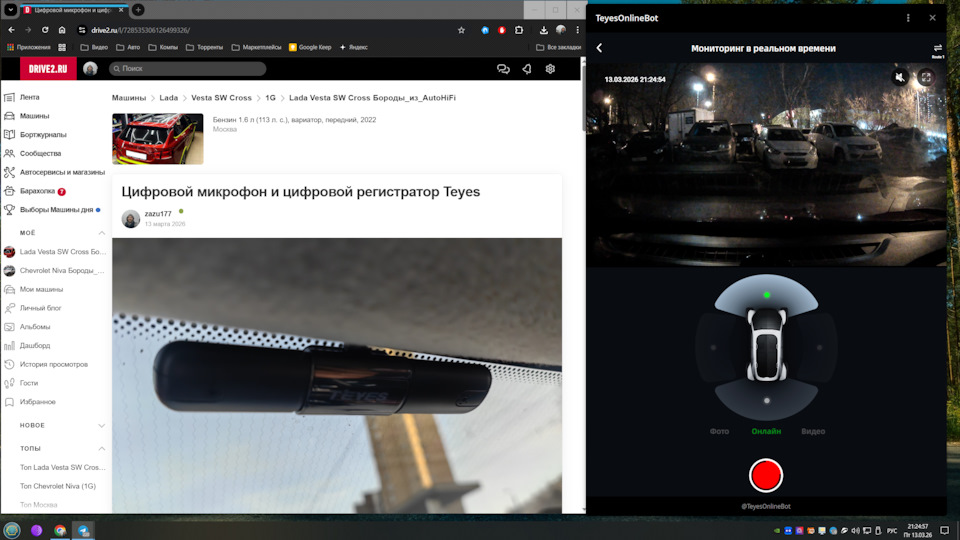
Task: Click the Lada breadcrumb
Action: [168, 98]
